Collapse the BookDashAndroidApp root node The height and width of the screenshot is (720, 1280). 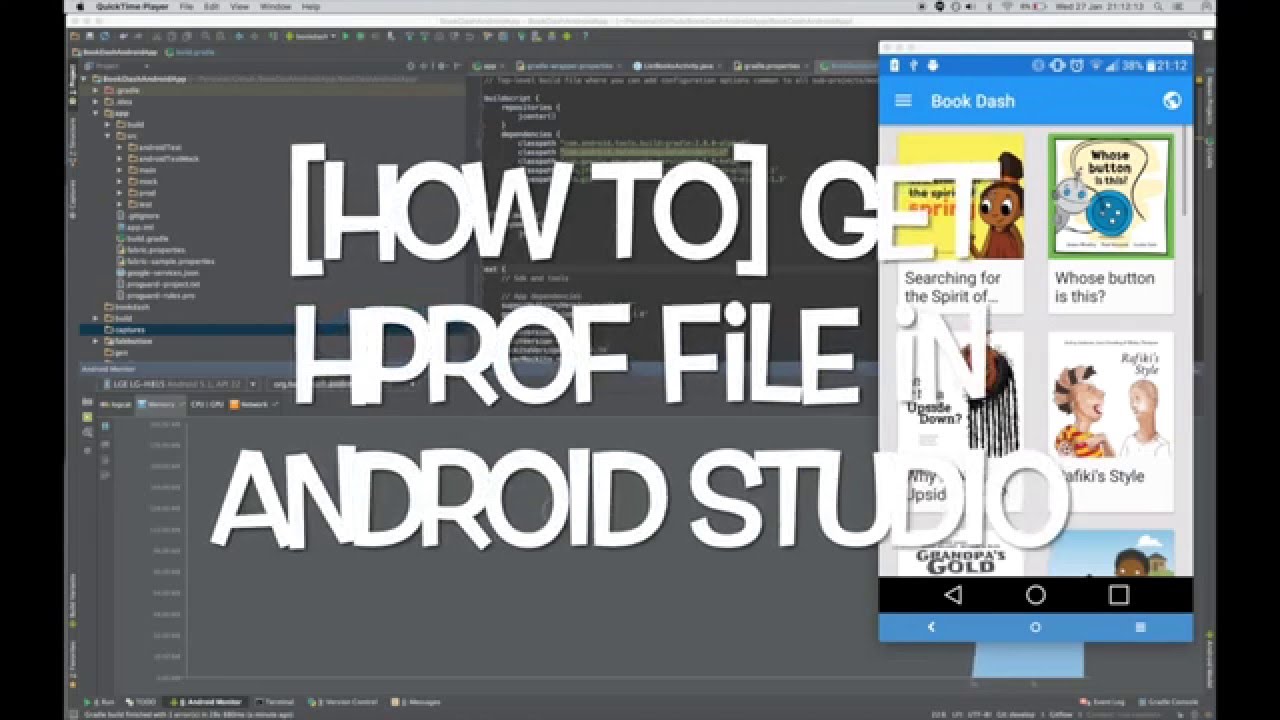pos(85,78)
